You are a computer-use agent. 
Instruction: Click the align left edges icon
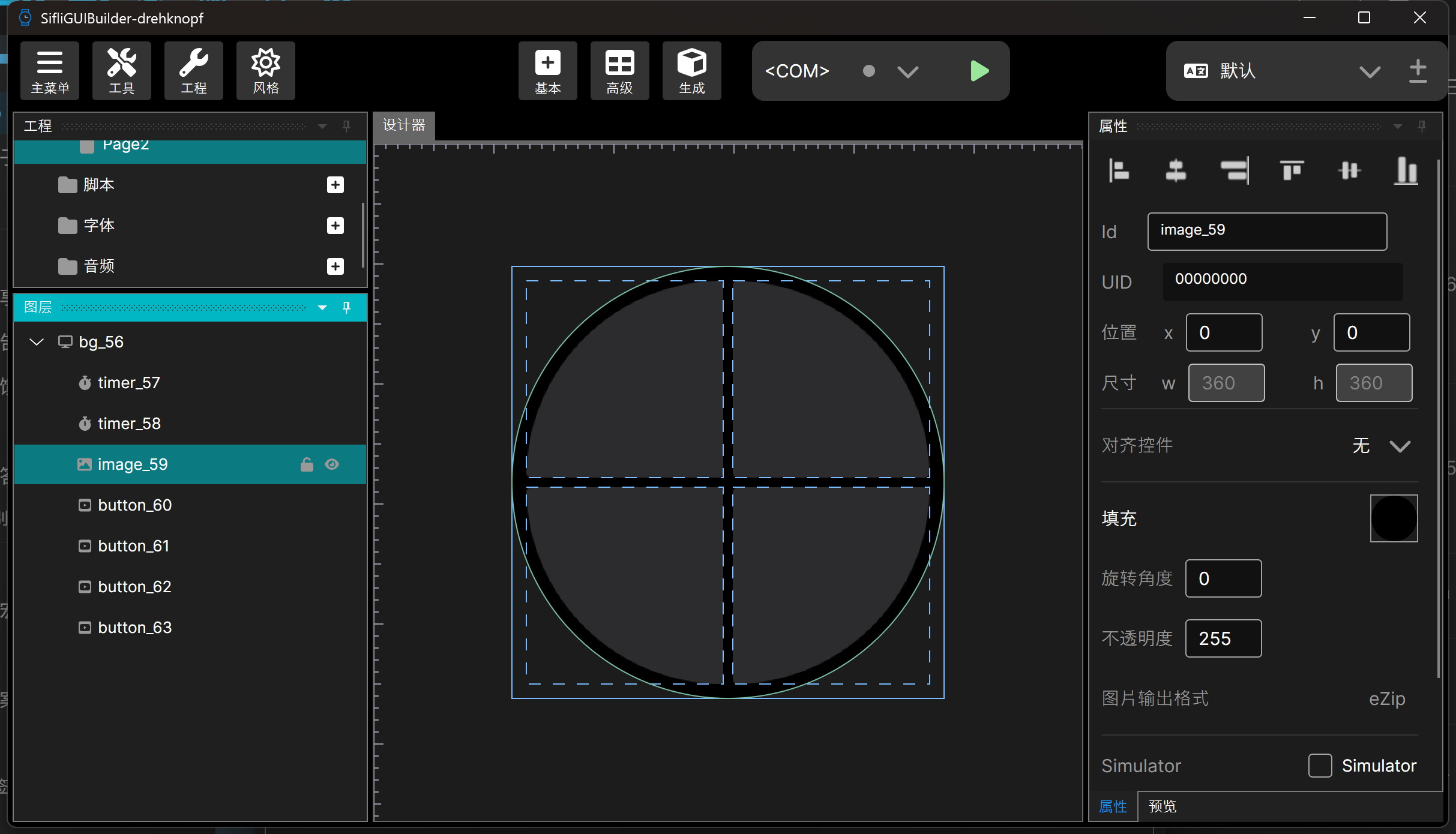[x=1119, y=171]
